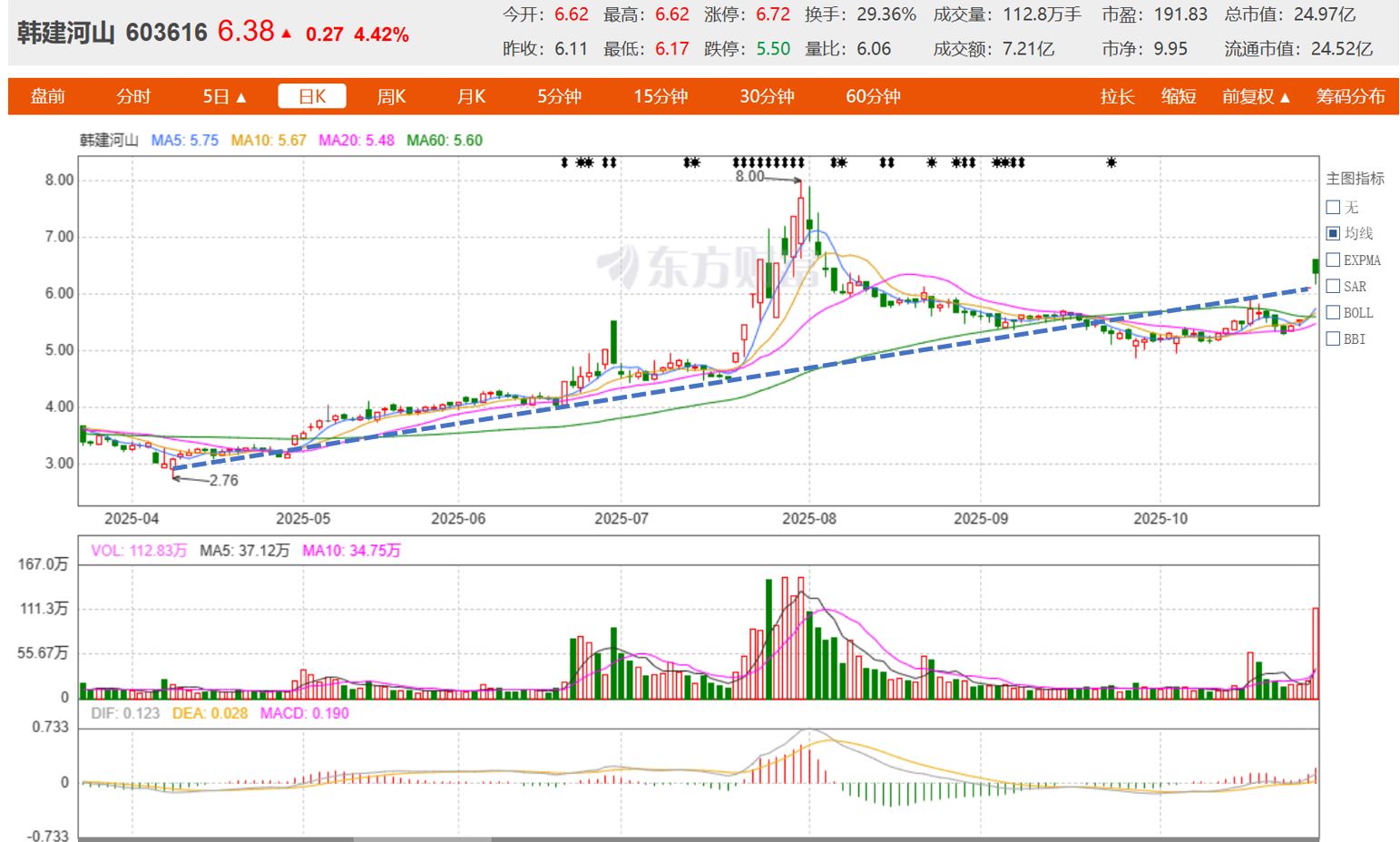Click the 8.00 high price annotation
Screen dimensions: 1400x842
[749, 177]
